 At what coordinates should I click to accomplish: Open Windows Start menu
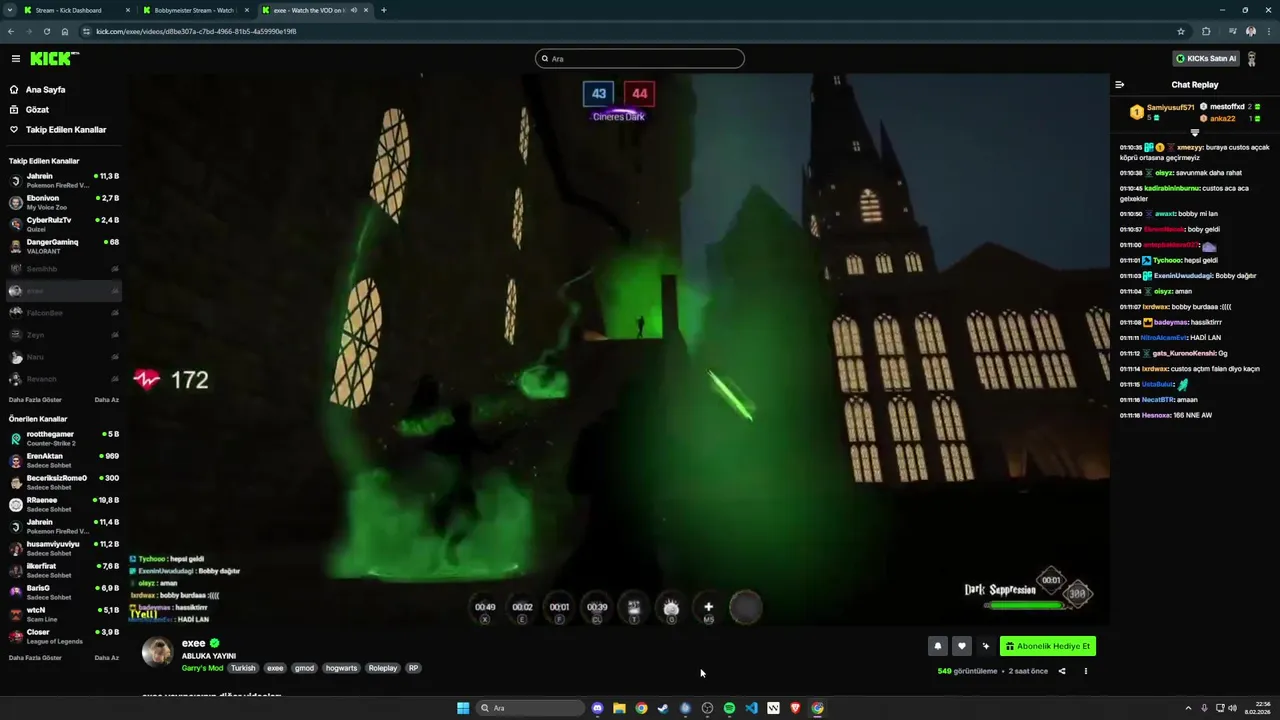[x=463, y=708]
